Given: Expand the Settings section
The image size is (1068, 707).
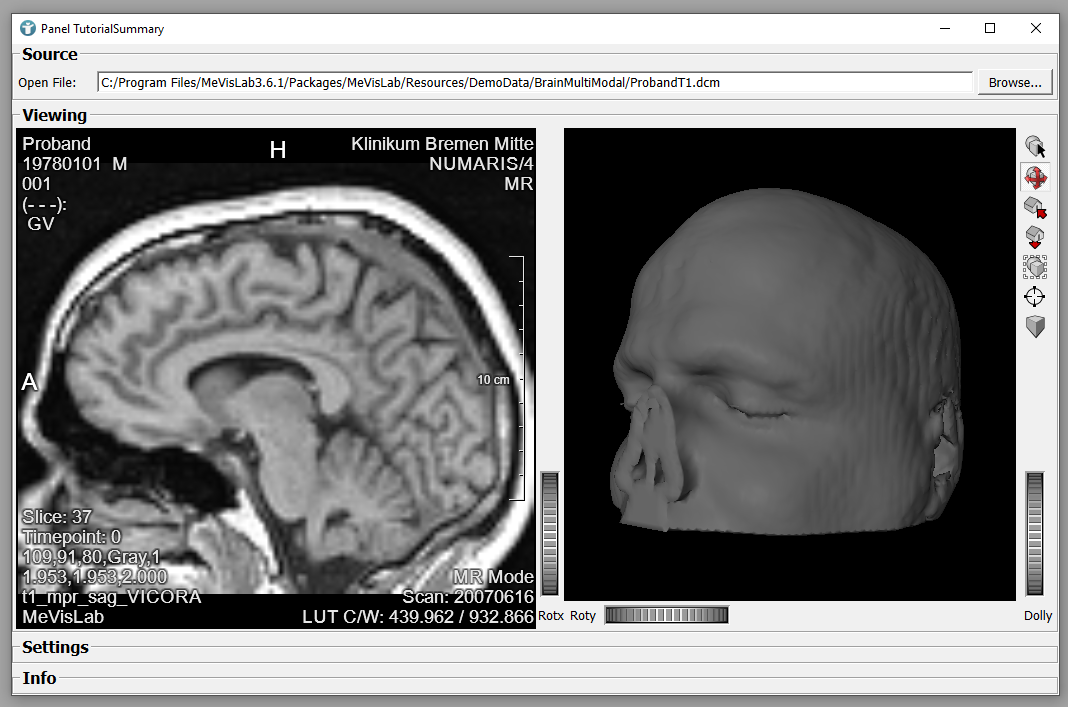Looking at the screenshot, I should click(x=56, y=647).
